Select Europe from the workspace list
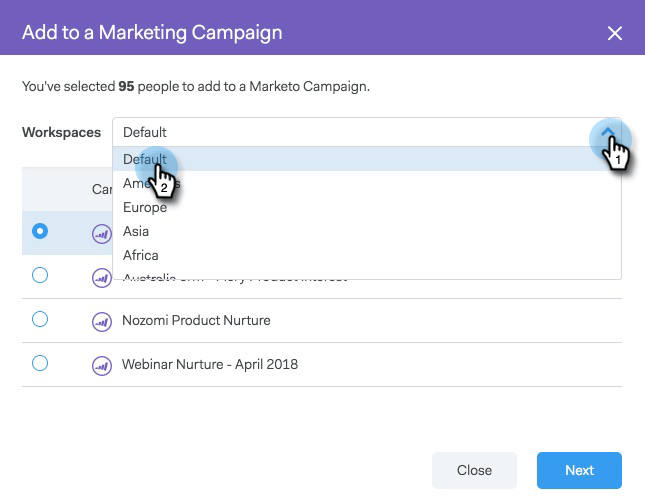This screenshot has width=645, height=503. point(144,208)
